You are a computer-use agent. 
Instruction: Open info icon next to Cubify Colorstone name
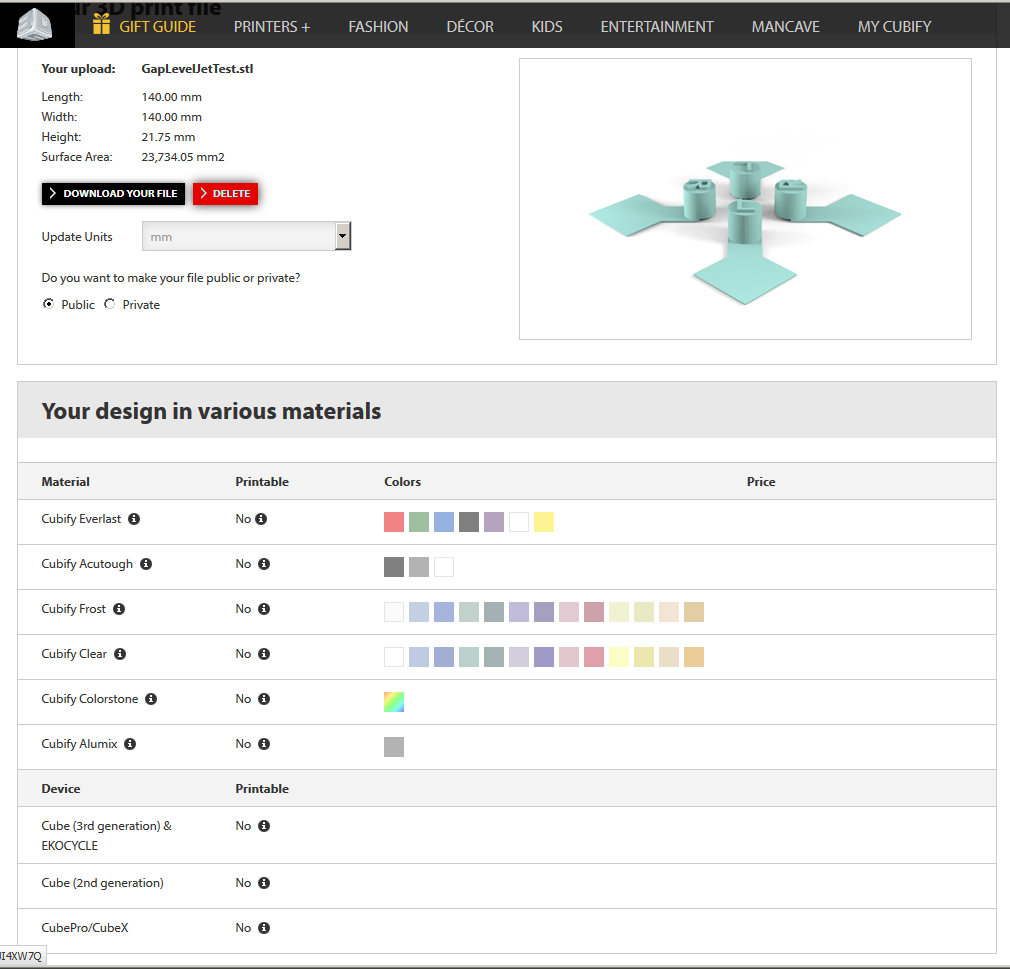coord(151,700)
